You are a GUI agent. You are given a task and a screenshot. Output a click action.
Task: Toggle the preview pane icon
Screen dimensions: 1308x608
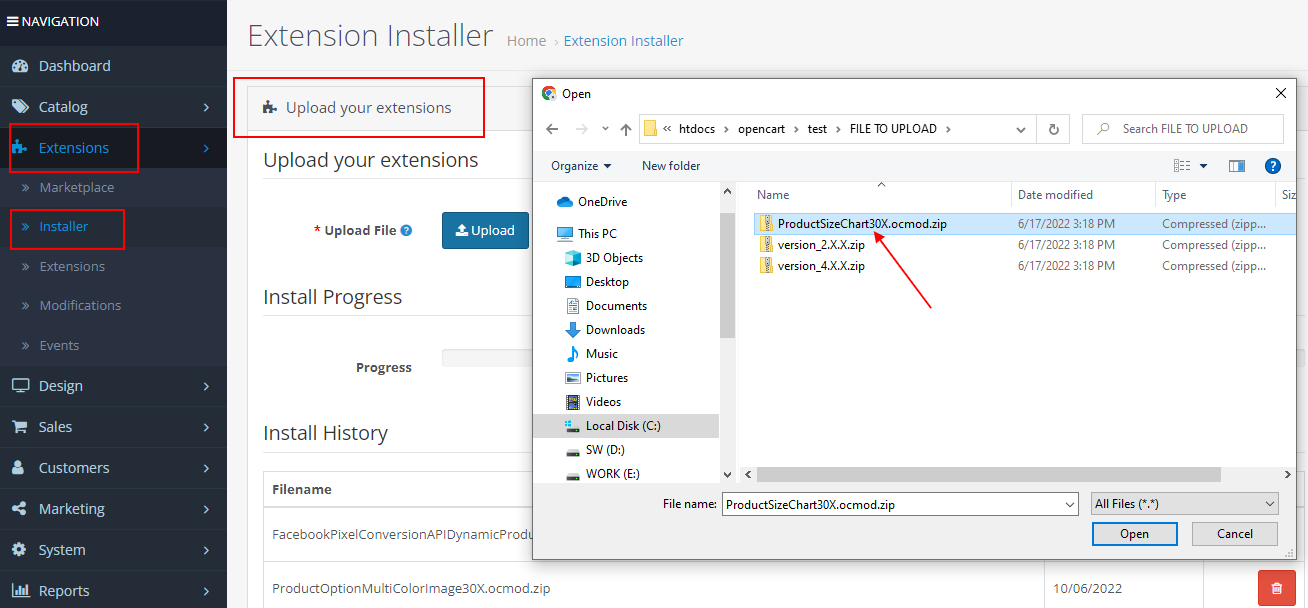1237,166
